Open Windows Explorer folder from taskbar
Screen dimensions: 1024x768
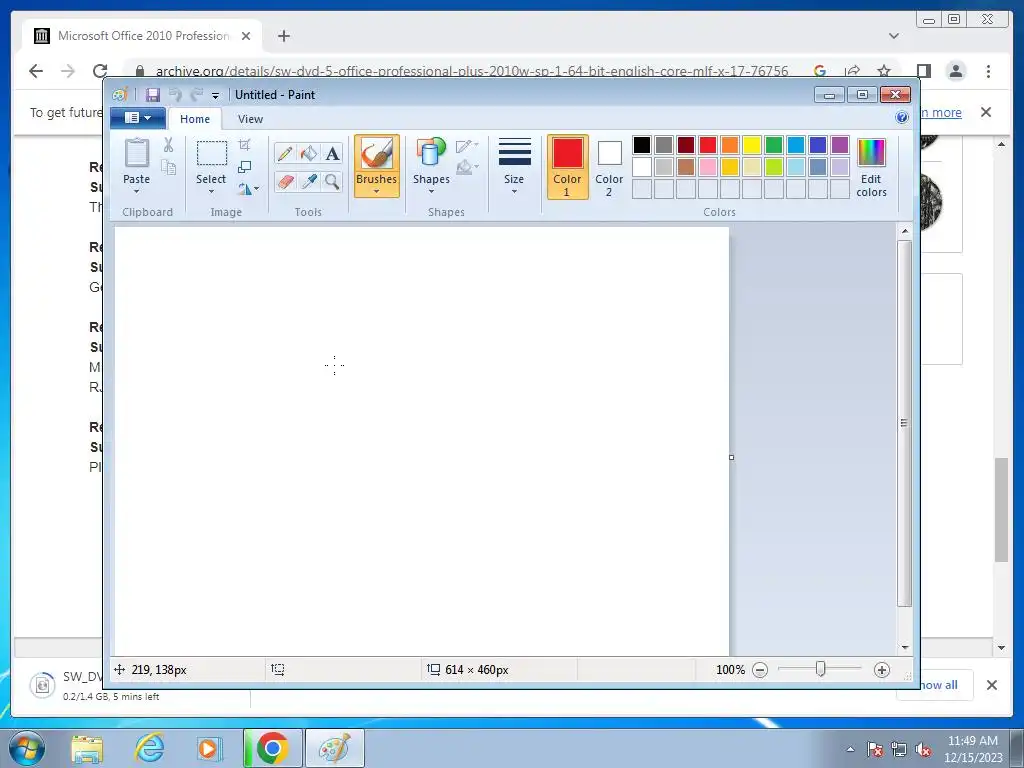click(88, 748)
